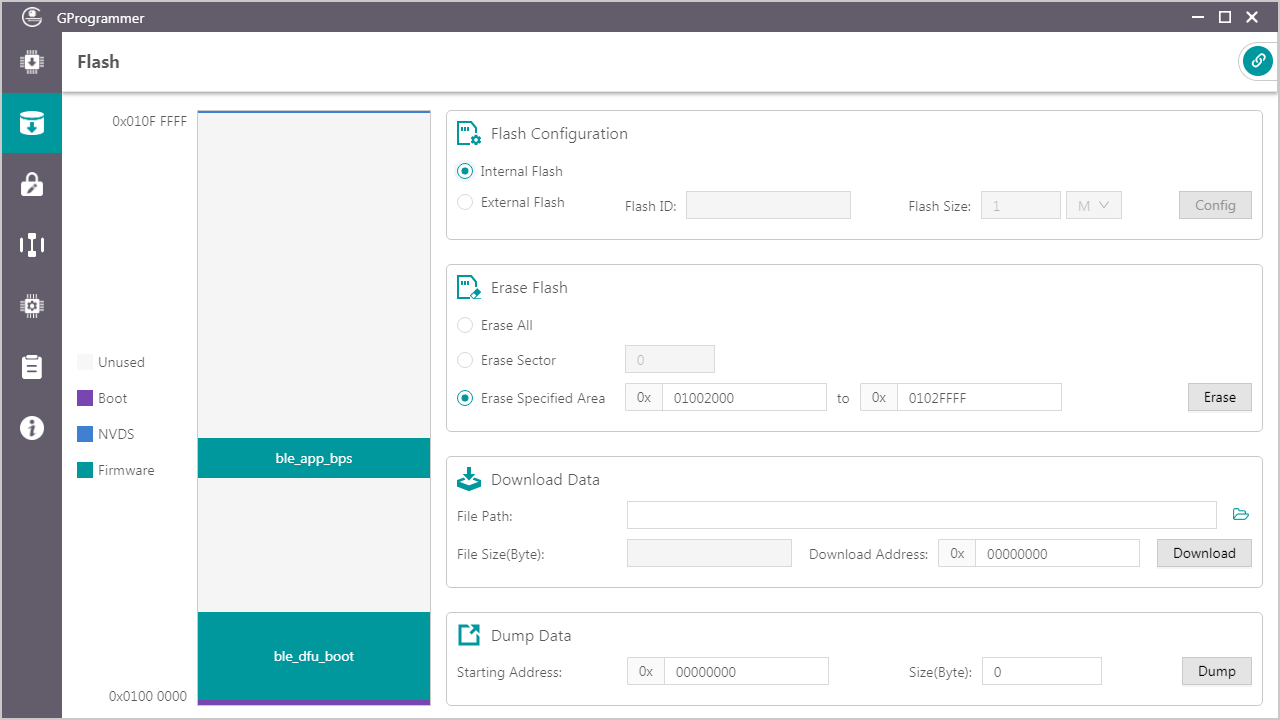Open the eFuse settings sidebar icon
Viewport: 1280px width, 720px height.
tap(31, 245)
